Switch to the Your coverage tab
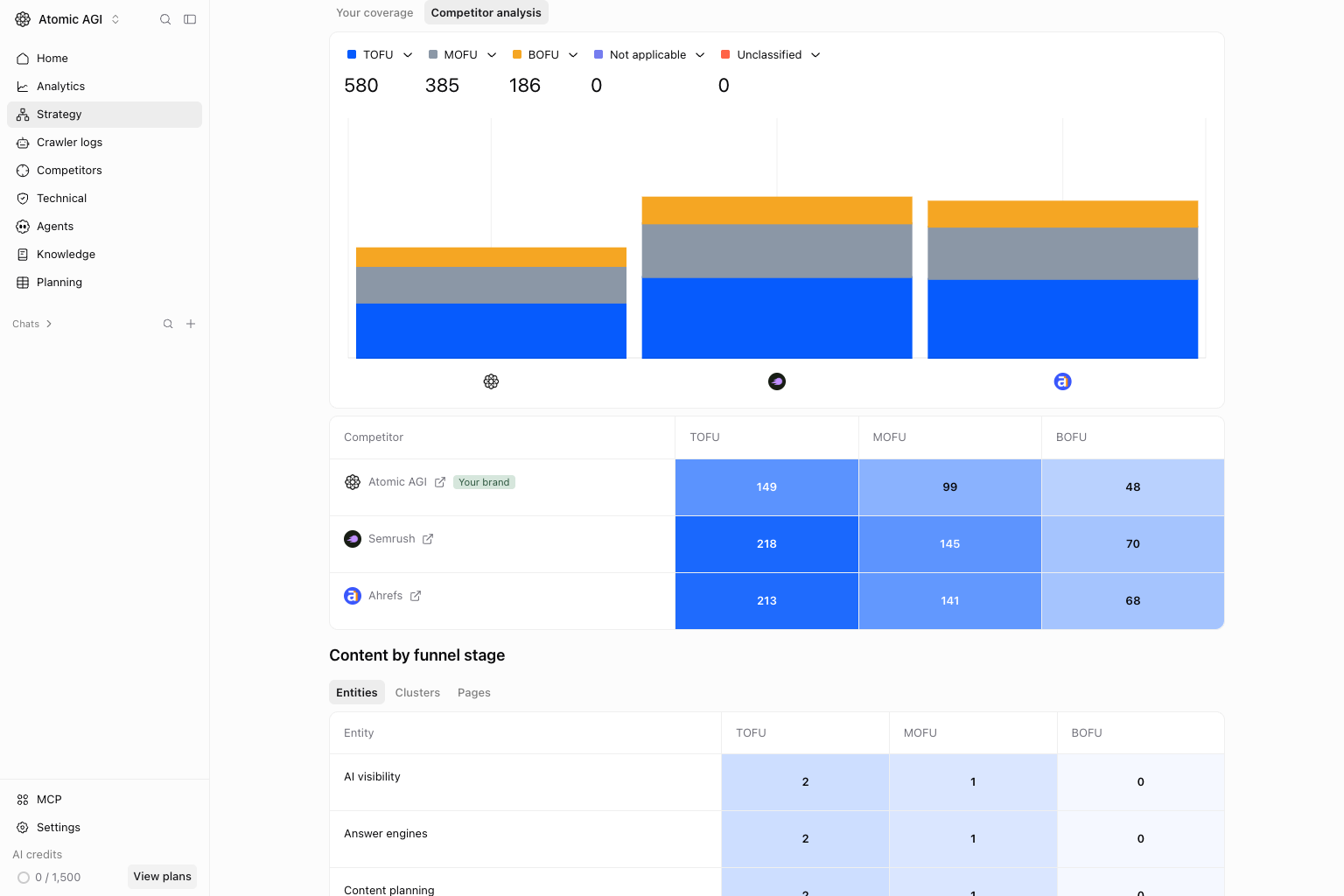 pyautogui.click(x=374, y=13)
